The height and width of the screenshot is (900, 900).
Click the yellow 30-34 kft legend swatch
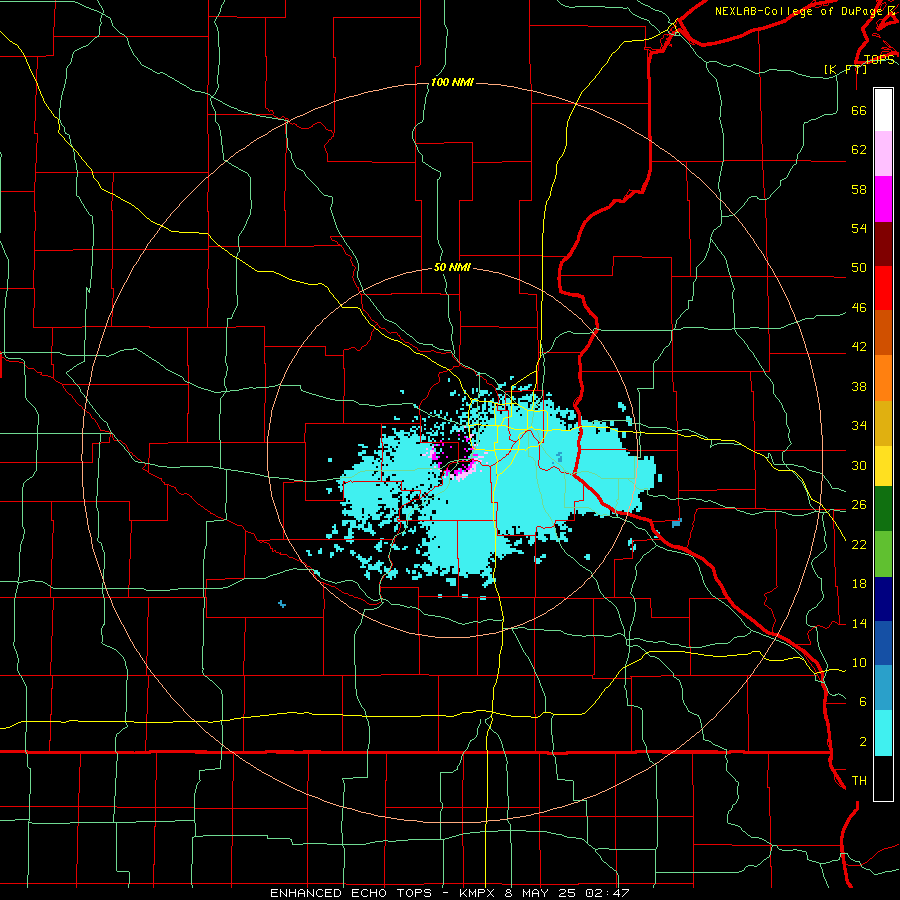pyautogui.click(x=883, y=466)
